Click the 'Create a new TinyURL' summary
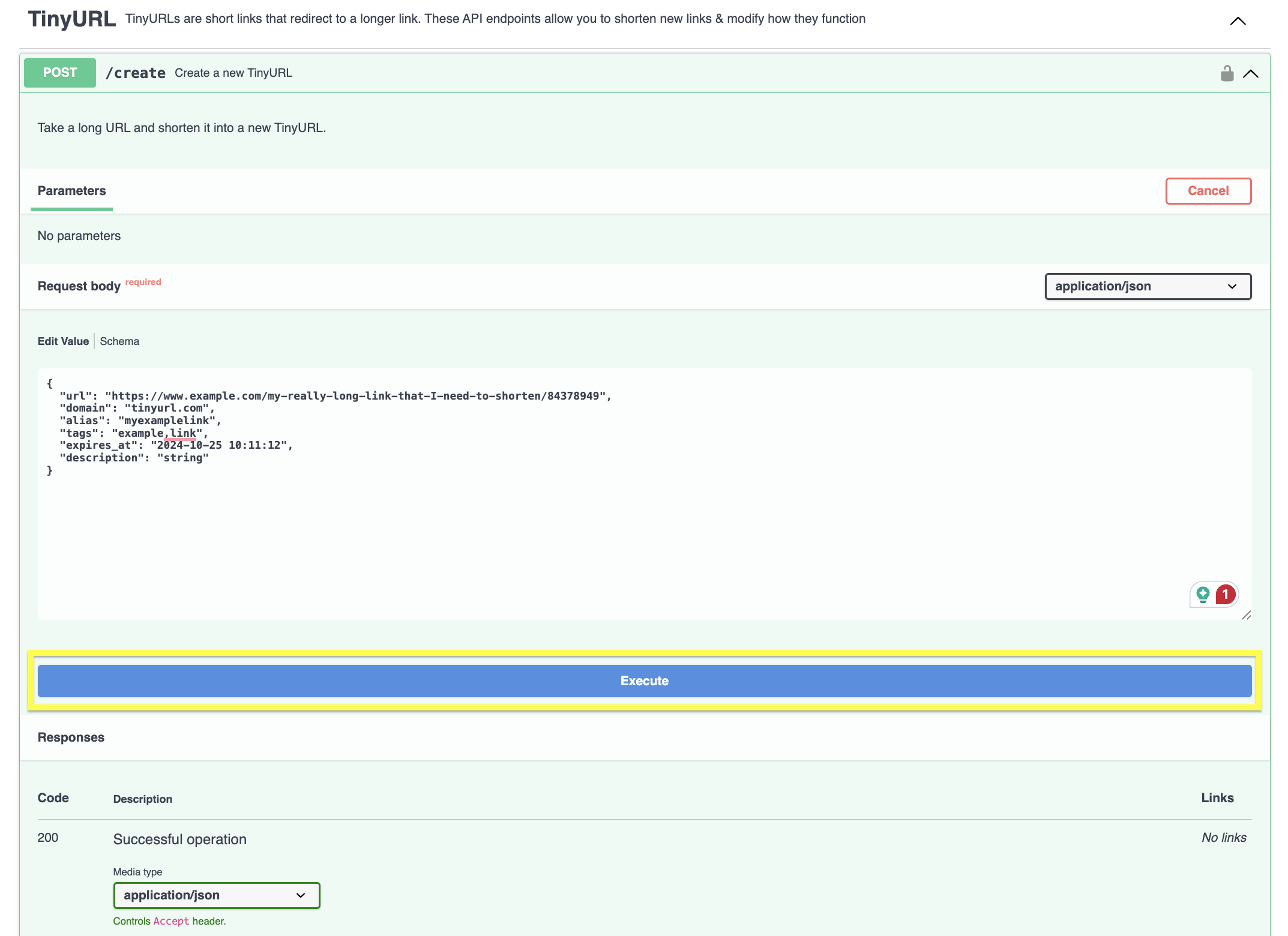The width and height of the screenshot is (1288, 936). [233, 73]
